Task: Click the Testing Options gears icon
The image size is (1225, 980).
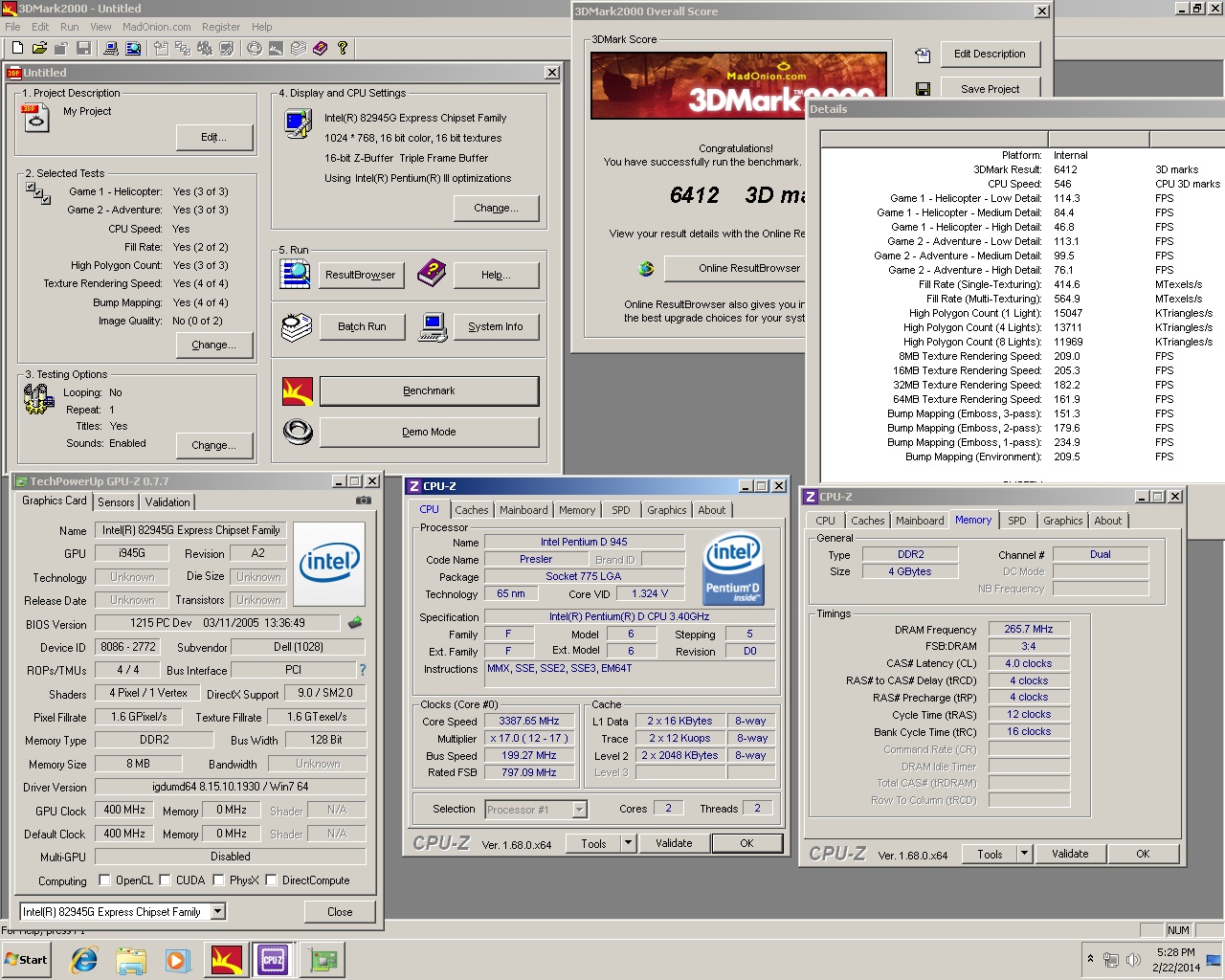Action: [x=38, y=398]
